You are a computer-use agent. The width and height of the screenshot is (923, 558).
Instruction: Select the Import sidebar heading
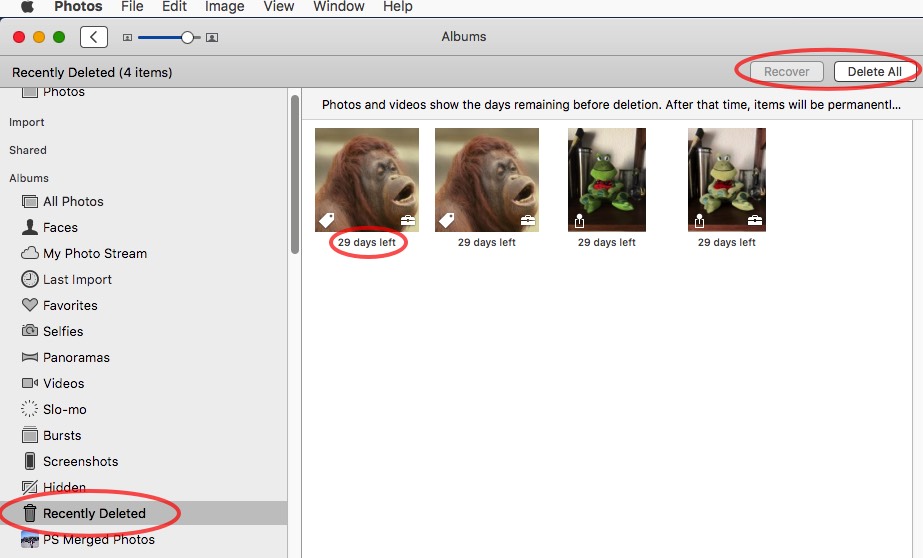(26, 122)
